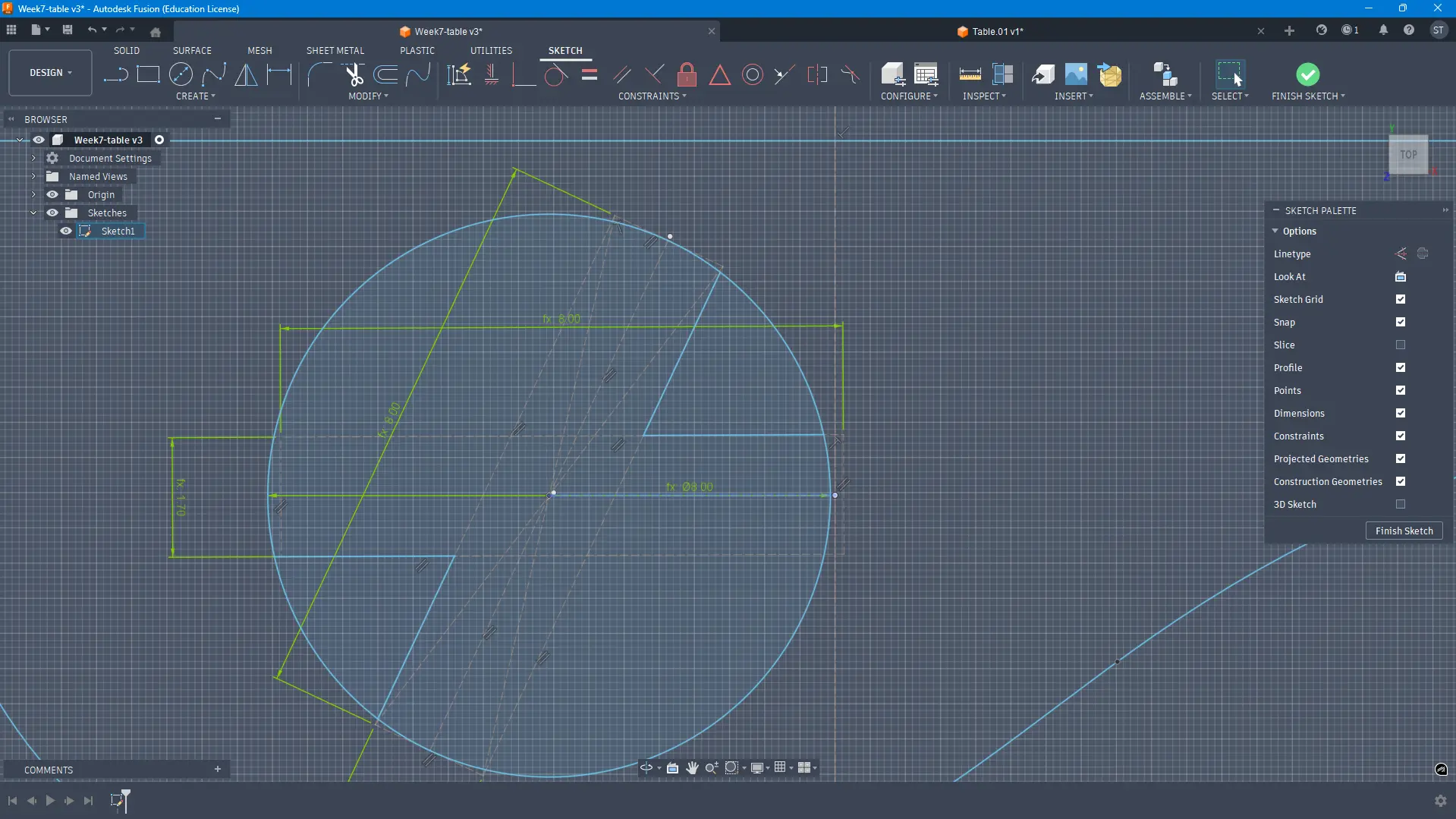
Task: Open the Measure tool under Inspect
Action: point(970,74)
